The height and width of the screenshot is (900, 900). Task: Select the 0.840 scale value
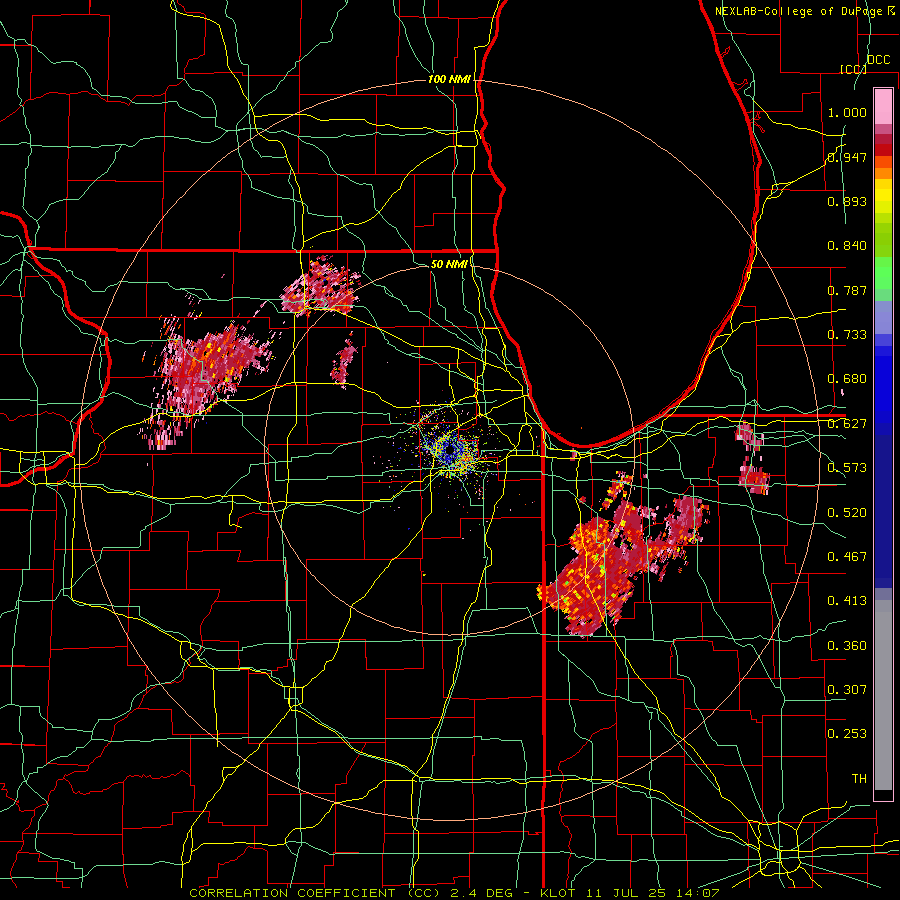click(847, 246)
